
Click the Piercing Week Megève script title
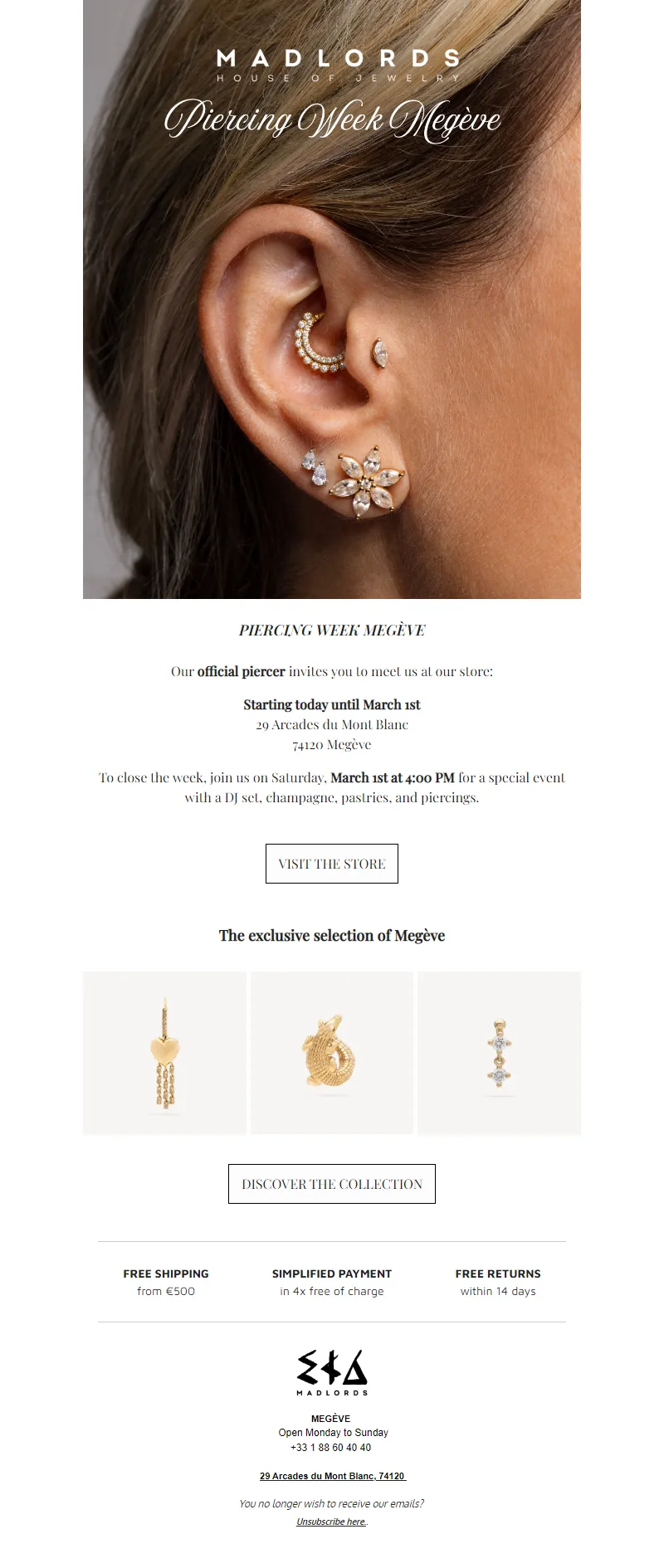pyautogui.click(x=332, y=119)
